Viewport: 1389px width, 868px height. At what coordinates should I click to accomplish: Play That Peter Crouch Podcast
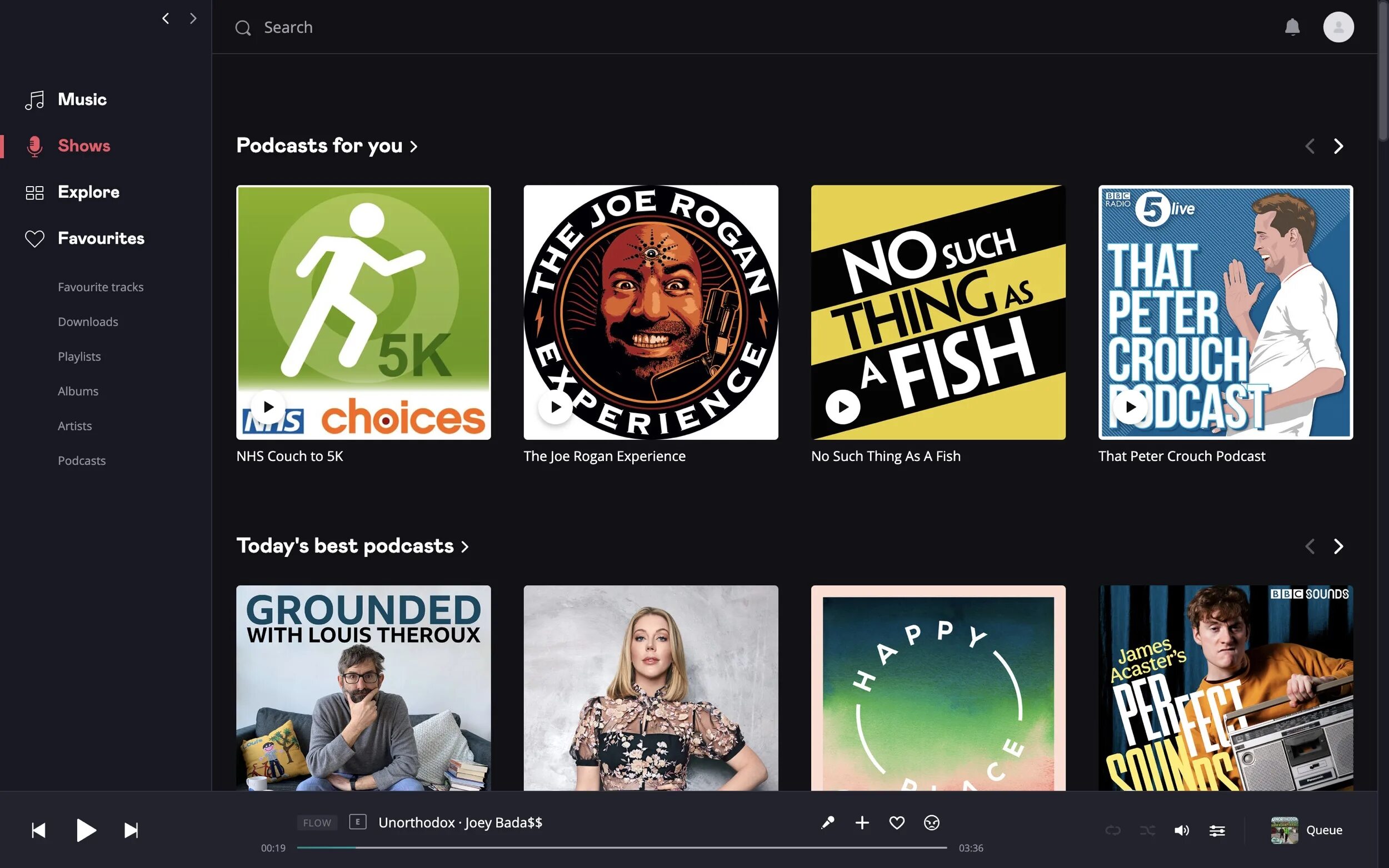(1131, 407)
